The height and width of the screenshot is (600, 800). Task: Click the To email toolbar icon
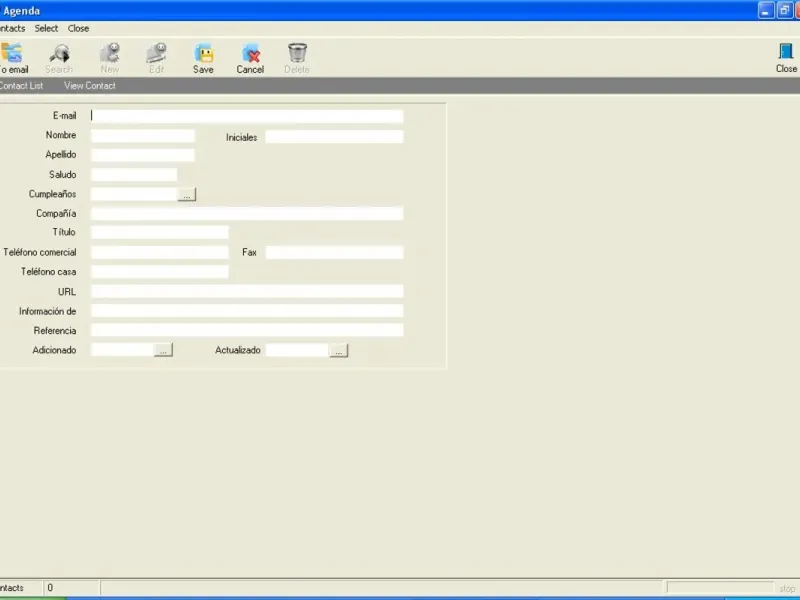(12, 58)
